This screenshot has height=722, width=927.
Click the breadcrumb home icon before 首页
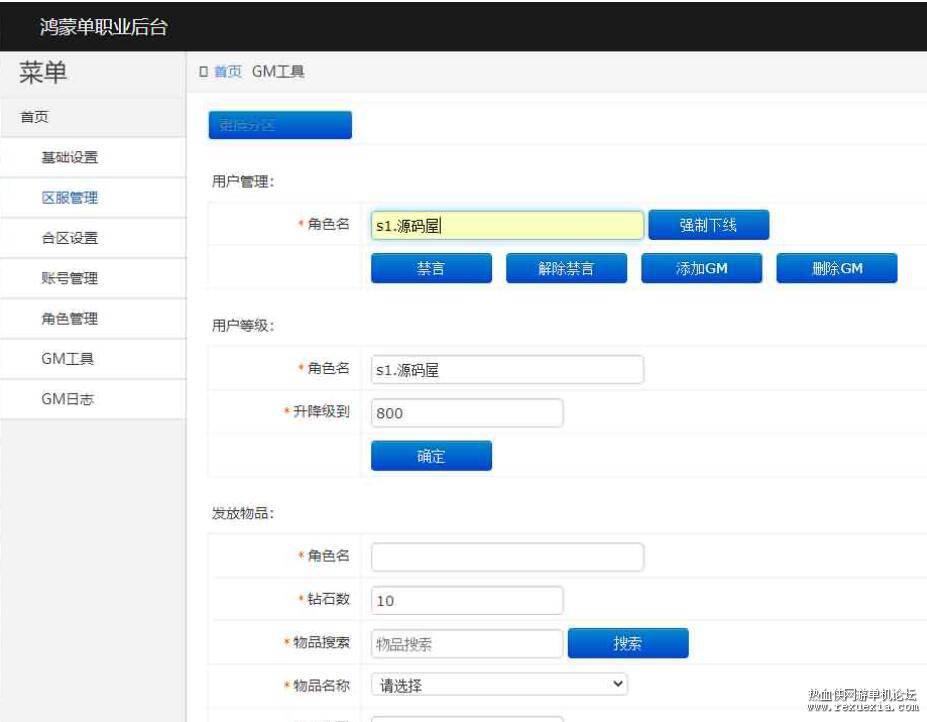203,72
